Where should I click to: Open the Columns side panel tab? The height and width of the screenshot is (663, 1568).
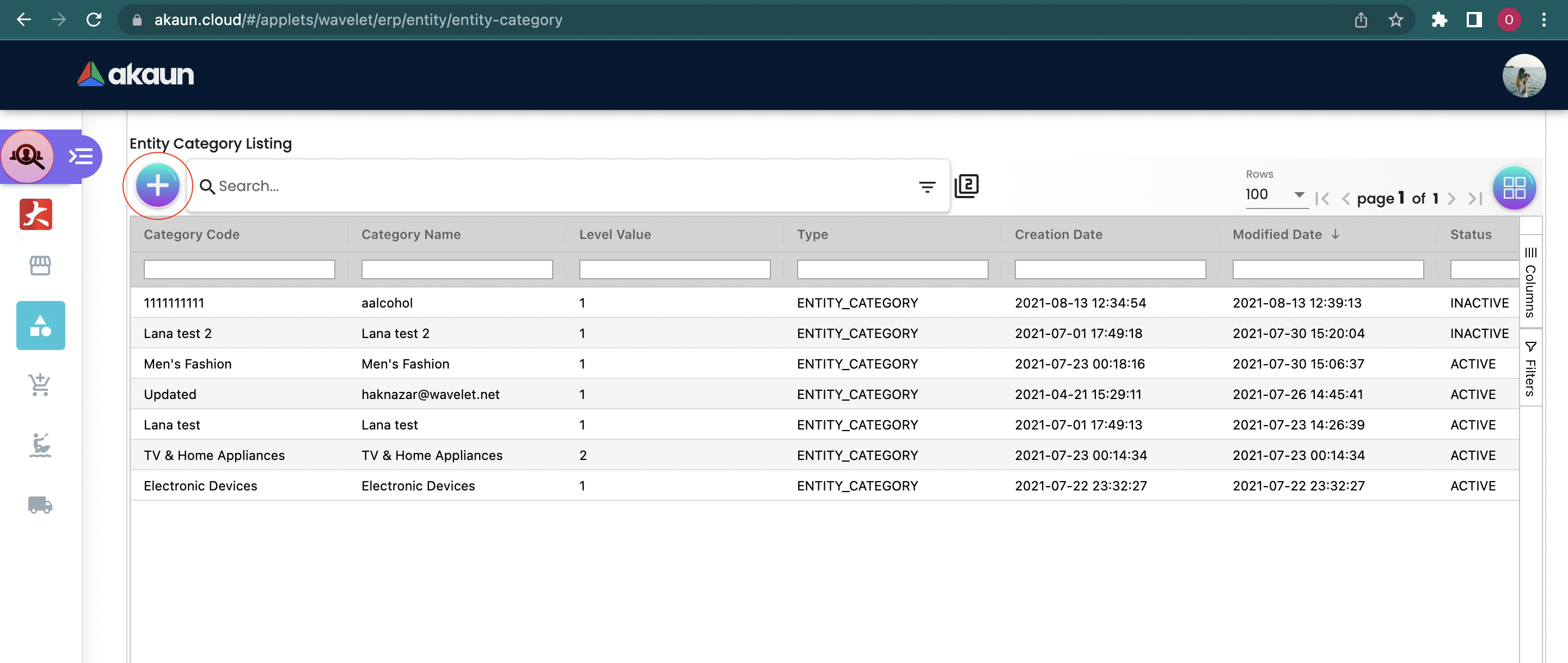1530,283
